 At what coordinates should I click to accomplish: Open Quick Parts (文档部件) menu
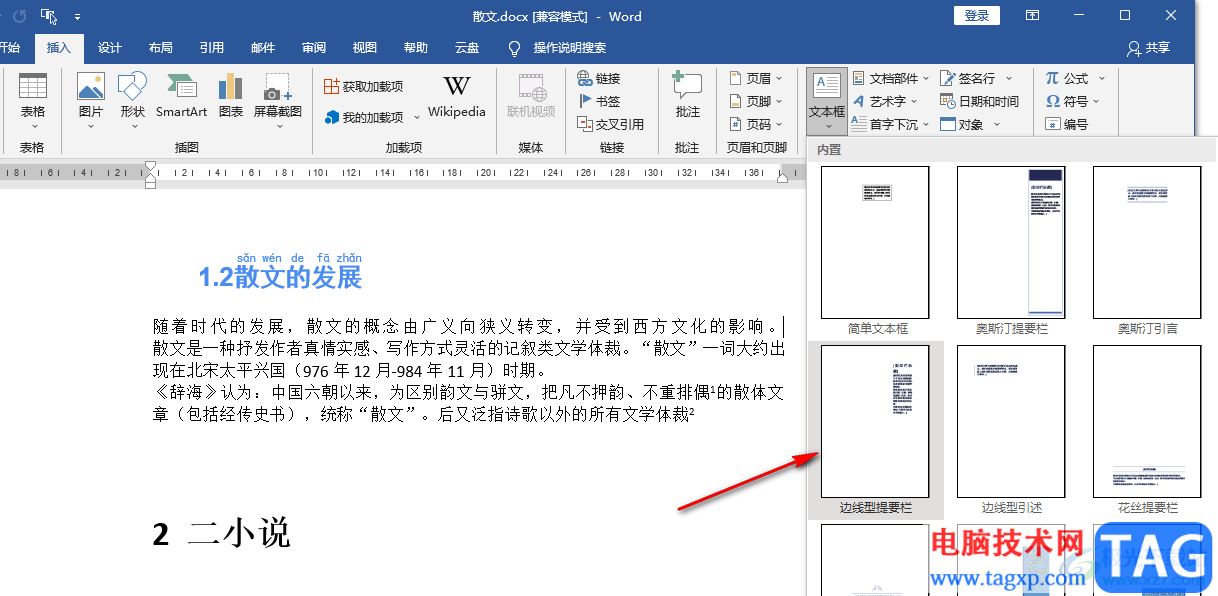click(x=891, y=78)
